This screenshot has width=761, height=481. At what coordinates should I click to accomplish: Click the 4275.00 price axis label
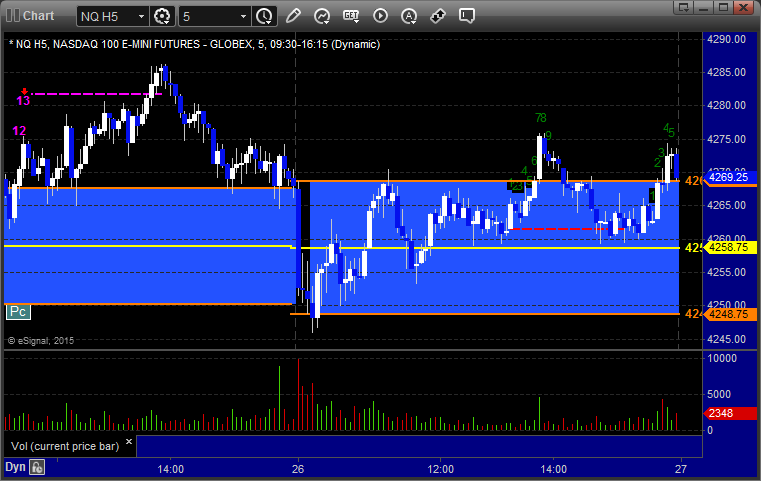(727, 139)
